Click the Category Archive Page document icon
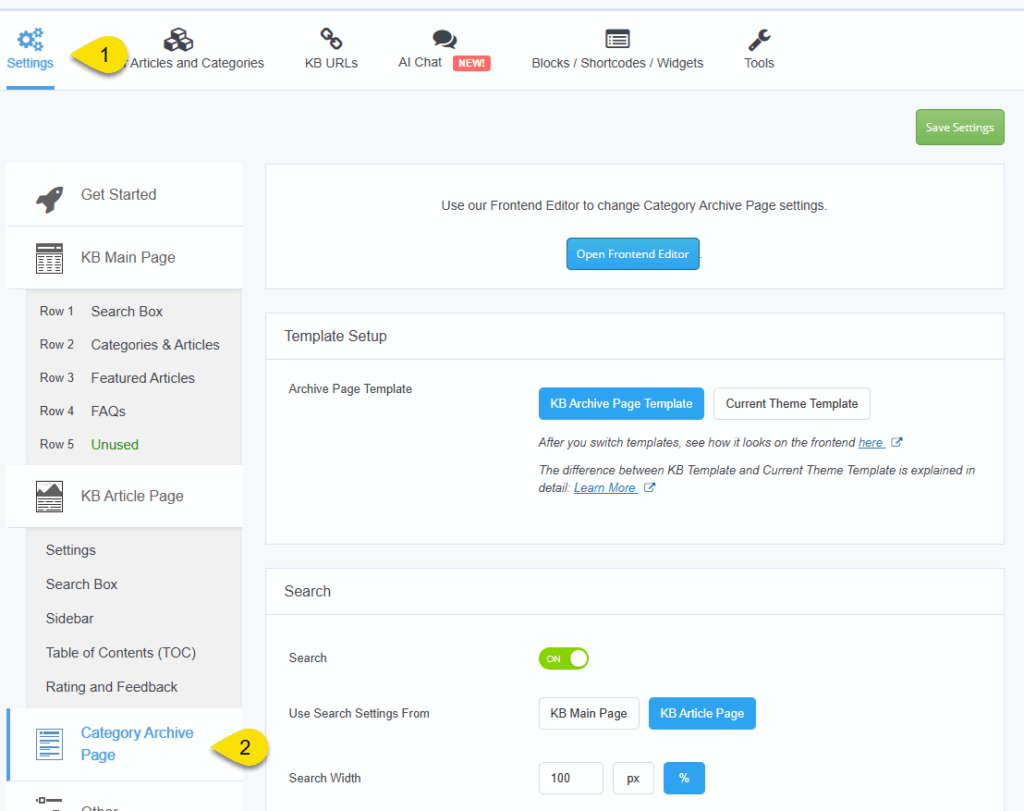 click(x=49, y=744)
